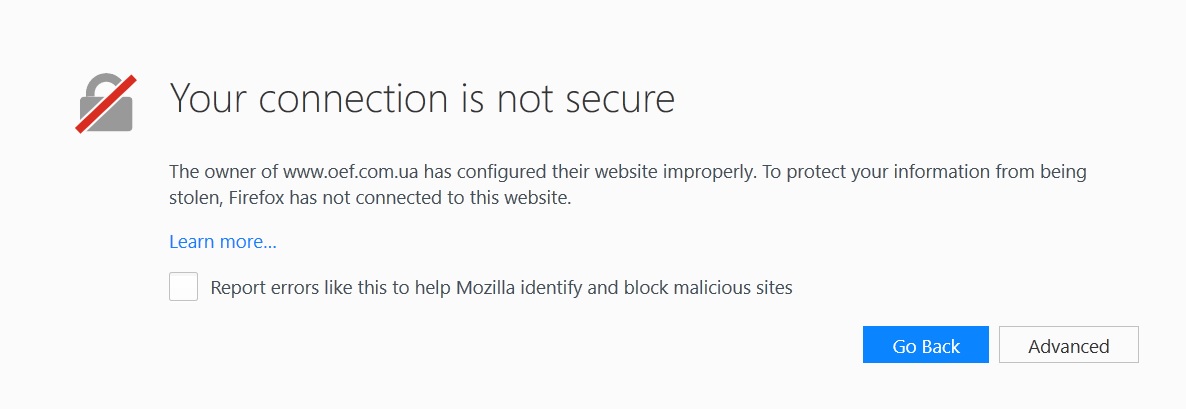Screen dimensions: 1186x409
Task: Click "The owner of" at paragraph start
Action: click(216, 172)
